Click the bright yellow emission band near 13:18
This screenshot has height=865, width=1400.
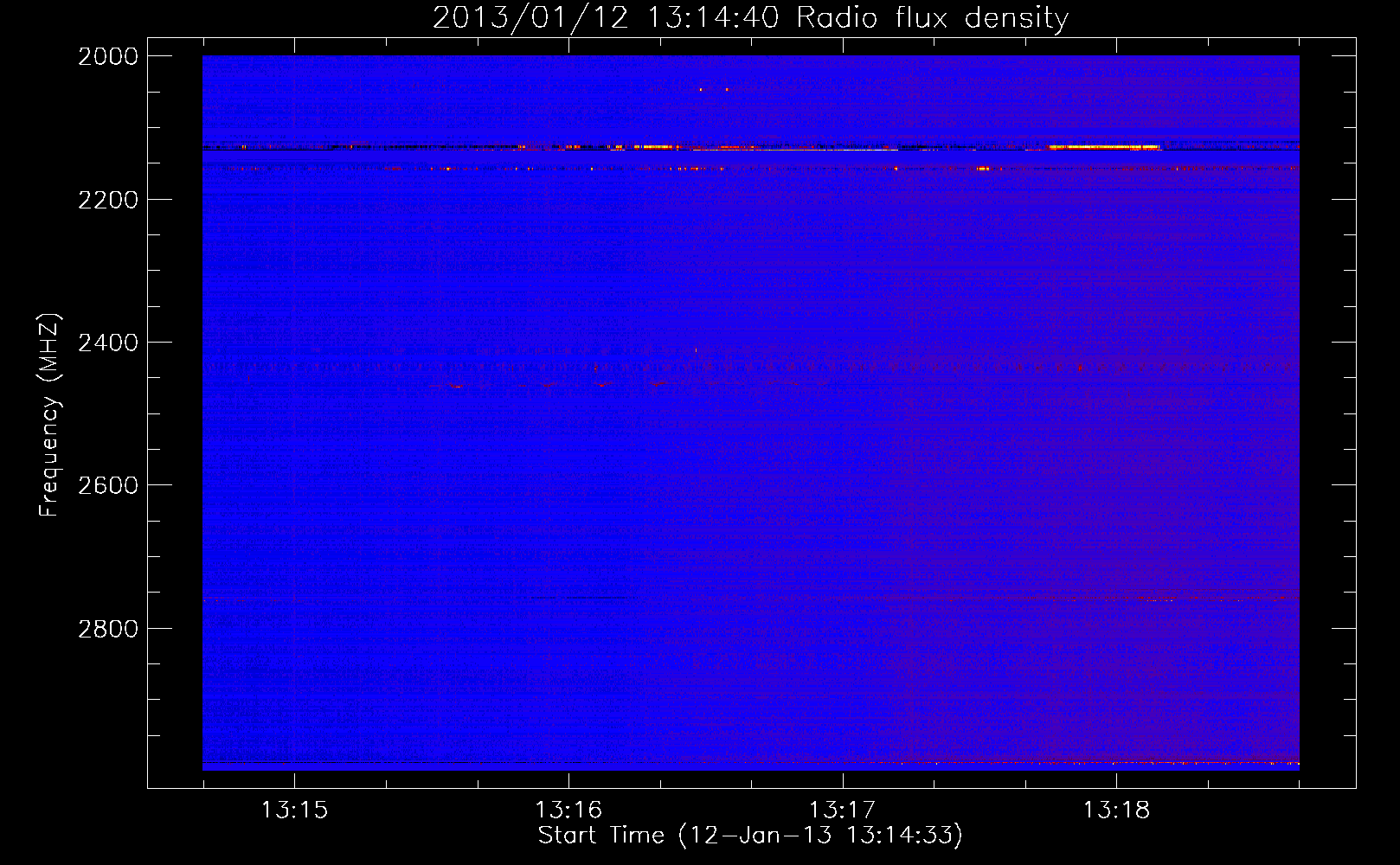[x=1103, y=147]
